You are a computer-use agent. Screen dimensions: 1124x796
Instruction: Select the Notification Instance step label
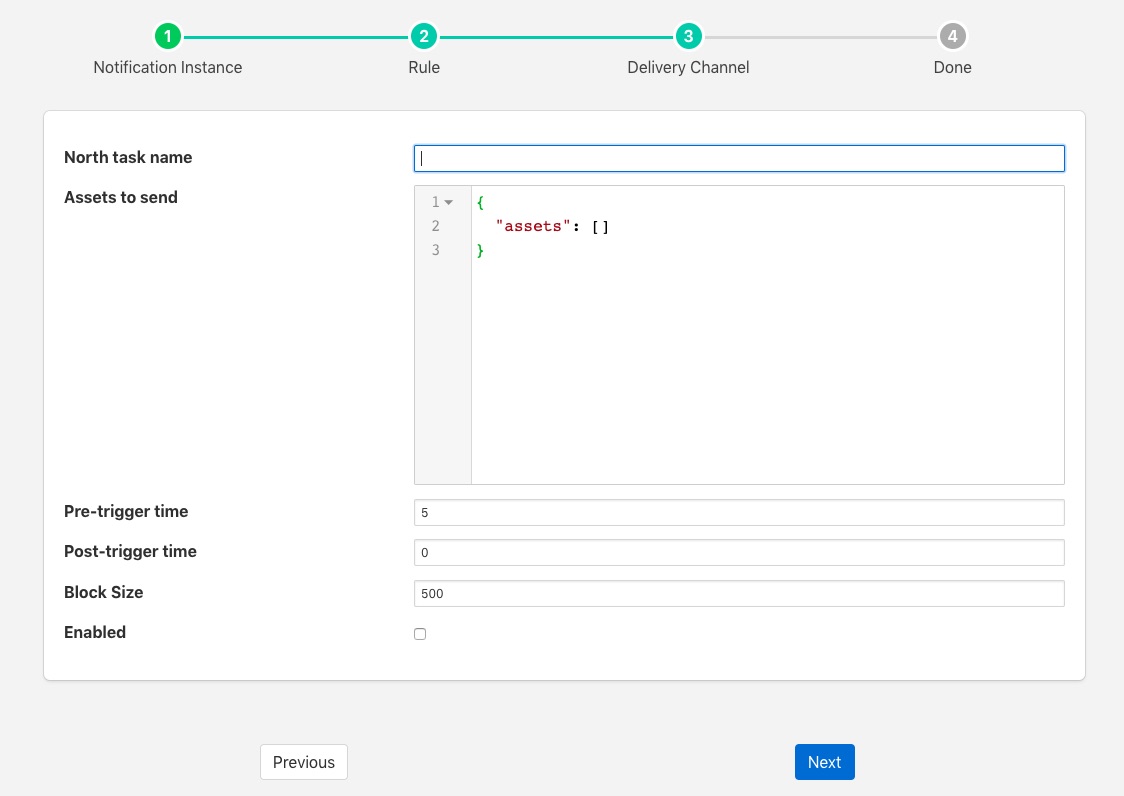coord(168,68)
